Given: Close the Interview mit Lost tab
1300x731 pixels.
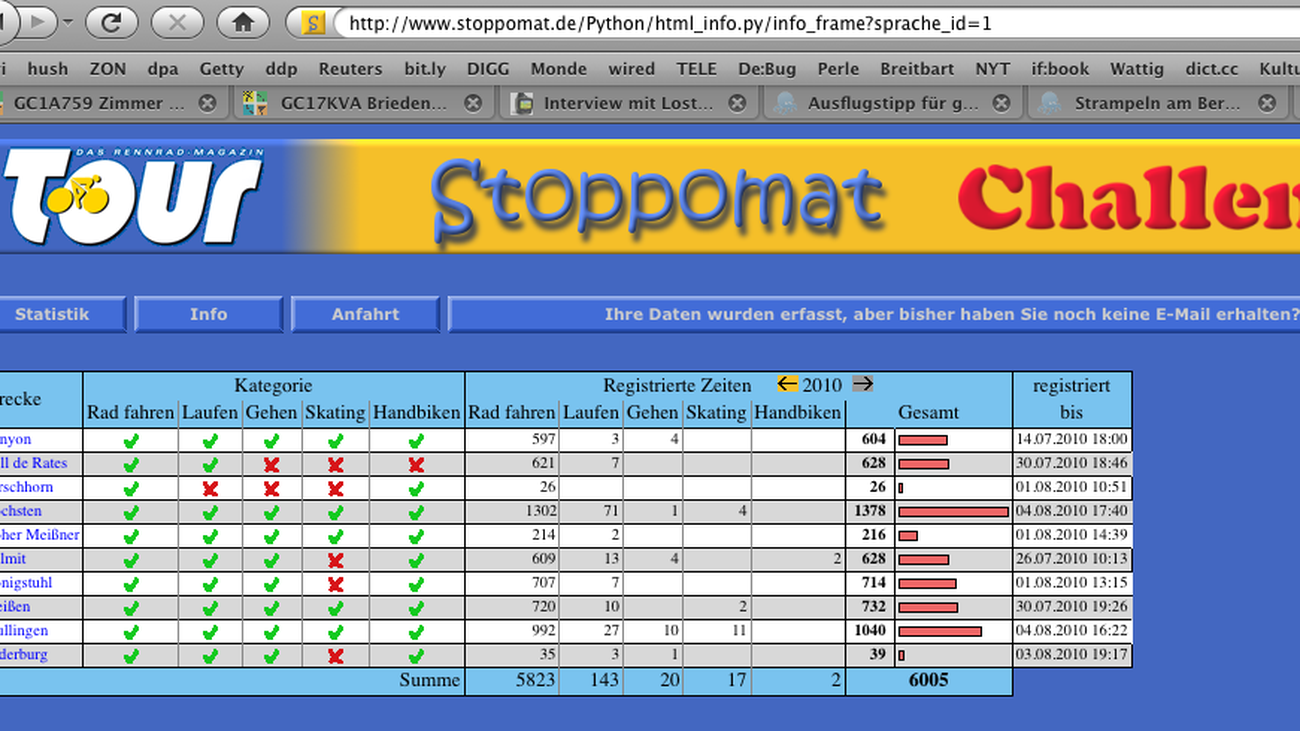Looking at the screenshot, I should click(737, 103).
